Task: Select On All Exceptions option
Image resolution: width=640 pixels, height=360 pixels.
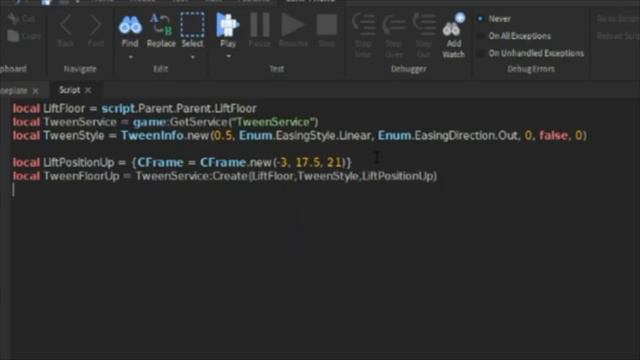Action: click(x=514, y=36)
